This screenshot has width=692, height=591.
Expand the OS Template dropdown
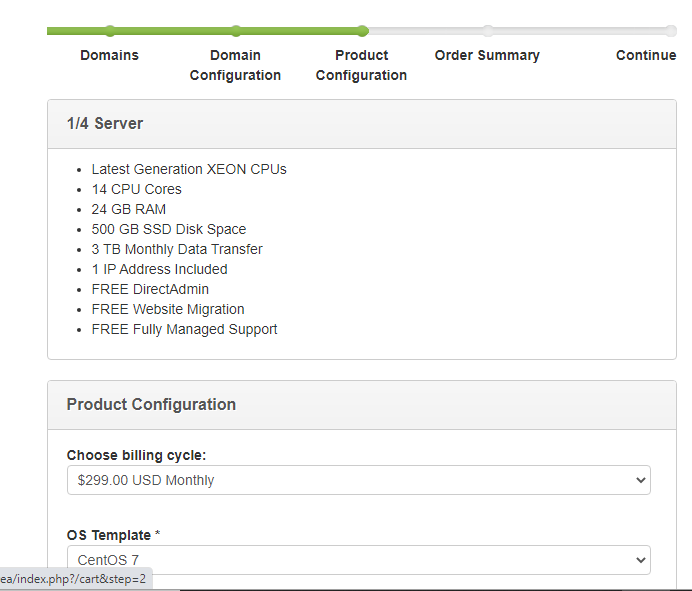click(x=358, y=560)
